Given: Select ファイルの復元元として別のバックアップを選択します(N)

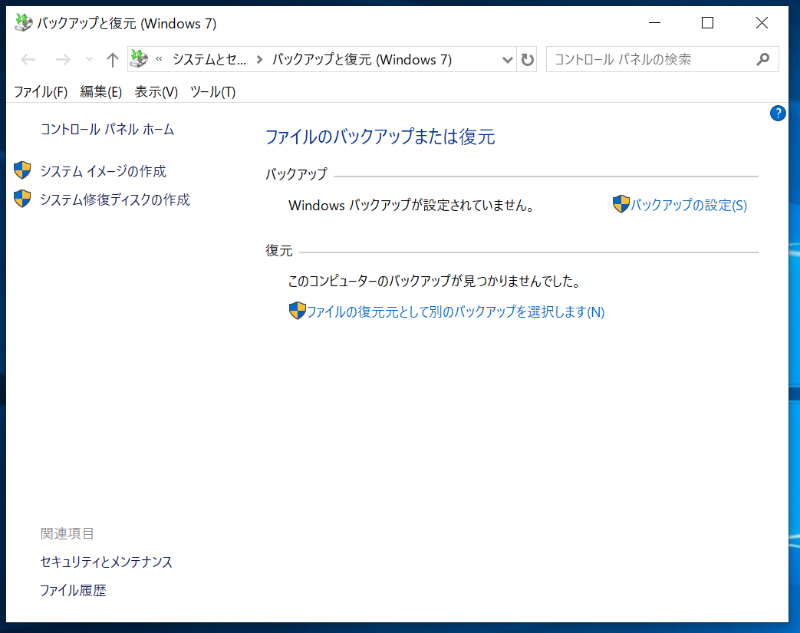Looking at the screenshot, I should 455,312.
